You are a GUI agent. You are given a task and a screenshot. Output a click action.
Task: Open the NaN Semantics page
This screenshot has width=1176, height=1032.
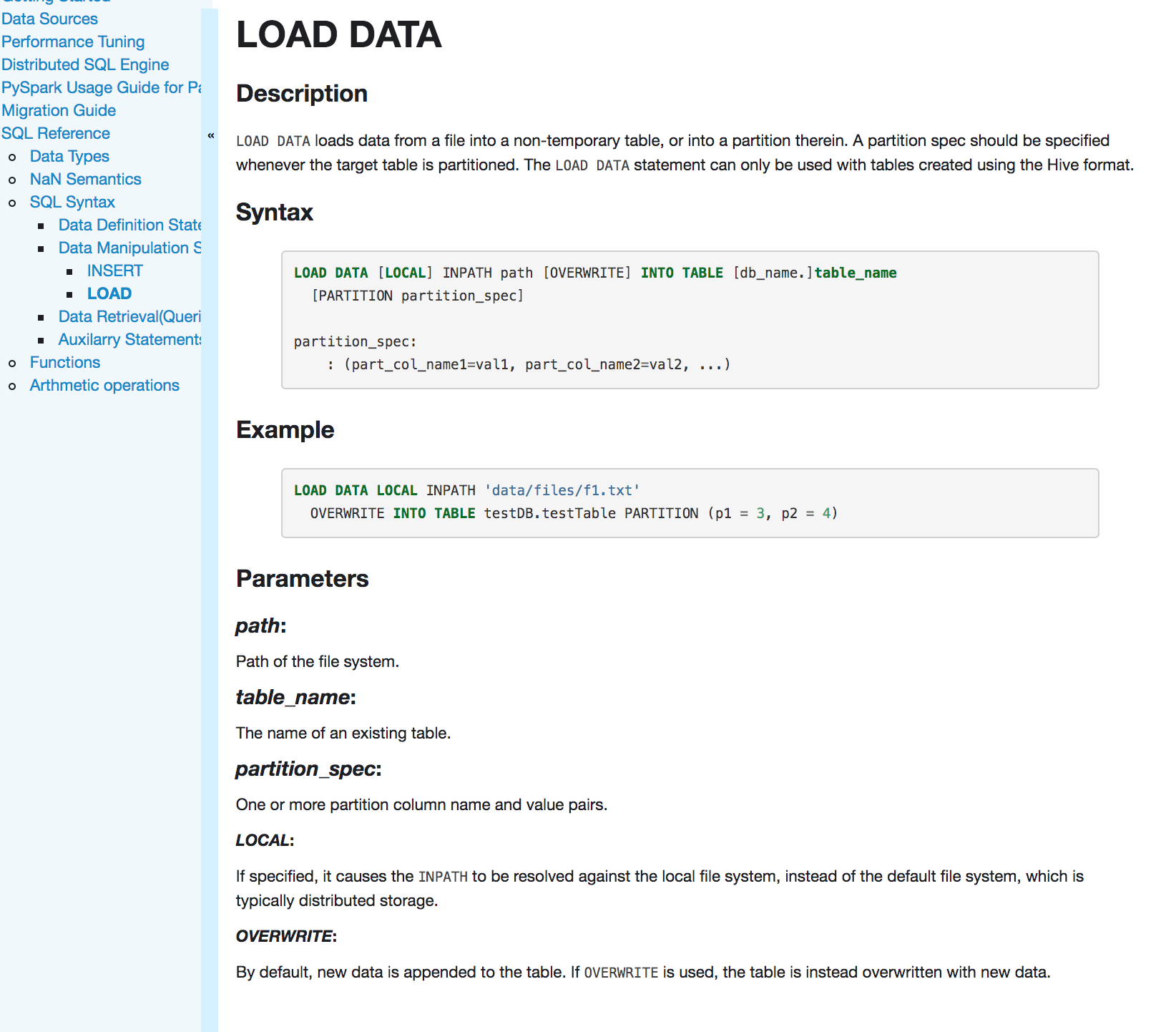(85, 179)
